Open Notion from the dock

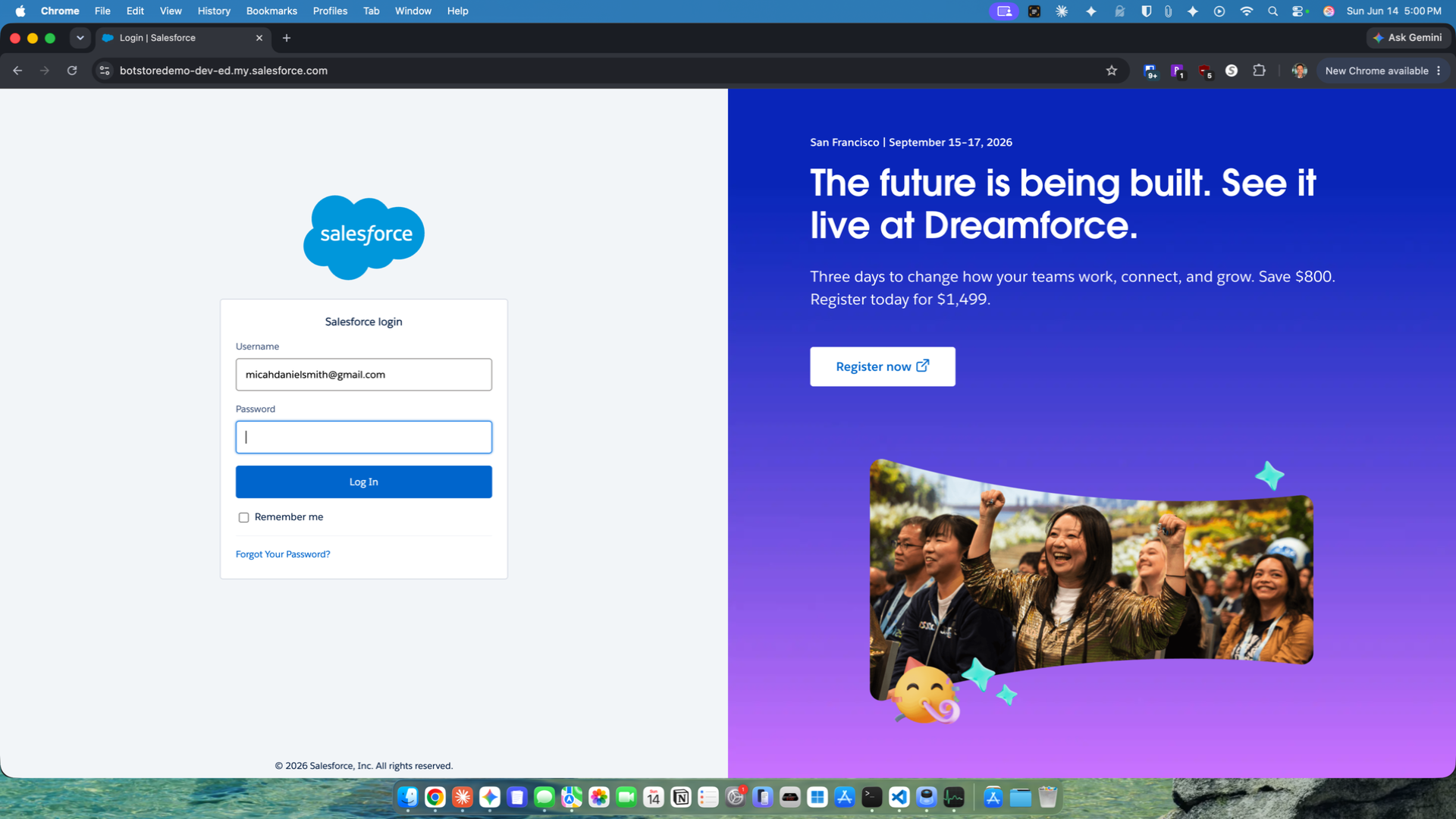[x=681, y=797]
